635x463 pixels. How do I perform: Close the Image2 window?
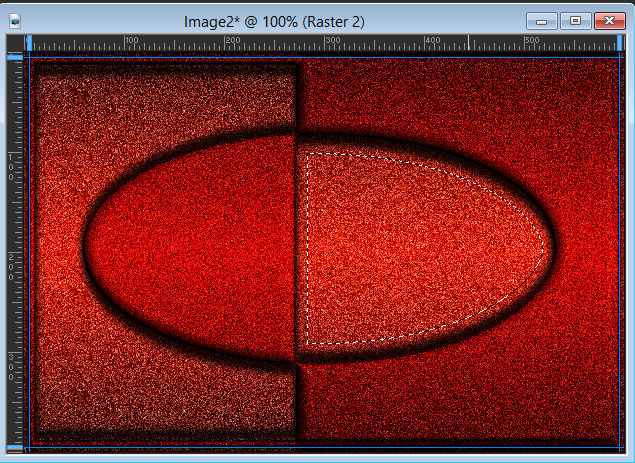(609, 21)
